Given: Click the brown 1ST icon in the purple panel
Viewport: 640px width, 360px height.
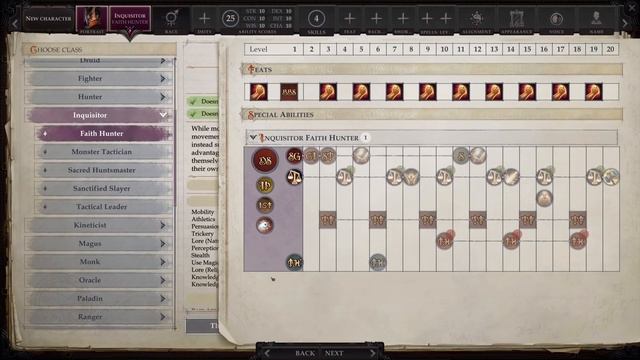Looking at the screenshot, I should 265,205.
